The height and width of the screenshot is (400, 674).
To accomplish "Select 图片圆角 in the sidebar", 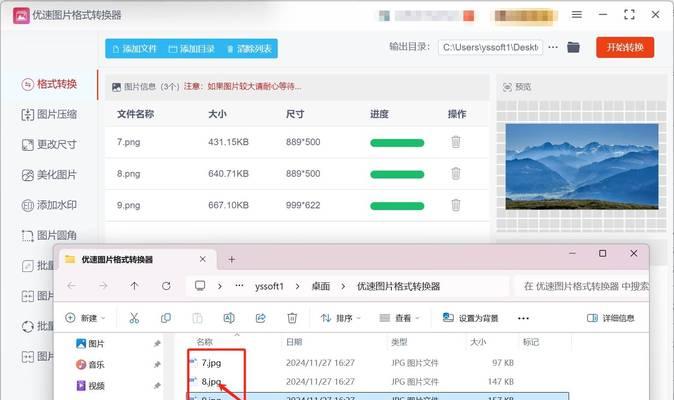I will (x=50, y=235).
